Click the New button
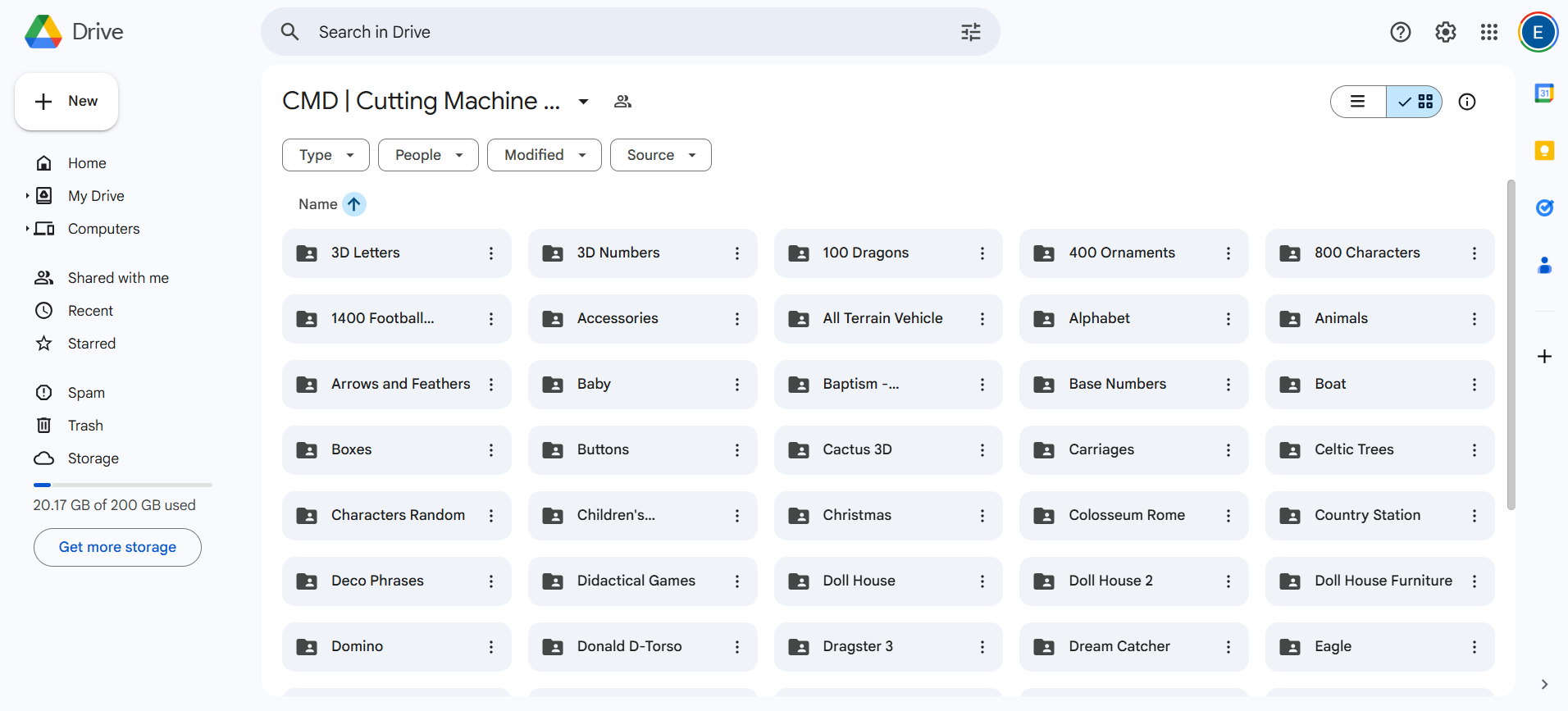Image resolution: width=1568 pixels, height=711 pixels. click(x=66, y=102)
